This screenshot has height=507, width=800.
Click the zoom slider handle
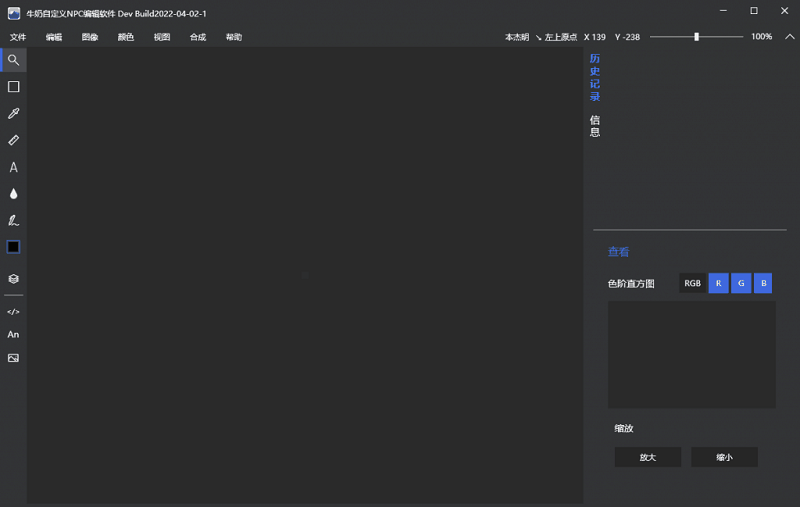pyautogui.click(x=696, y=37)
